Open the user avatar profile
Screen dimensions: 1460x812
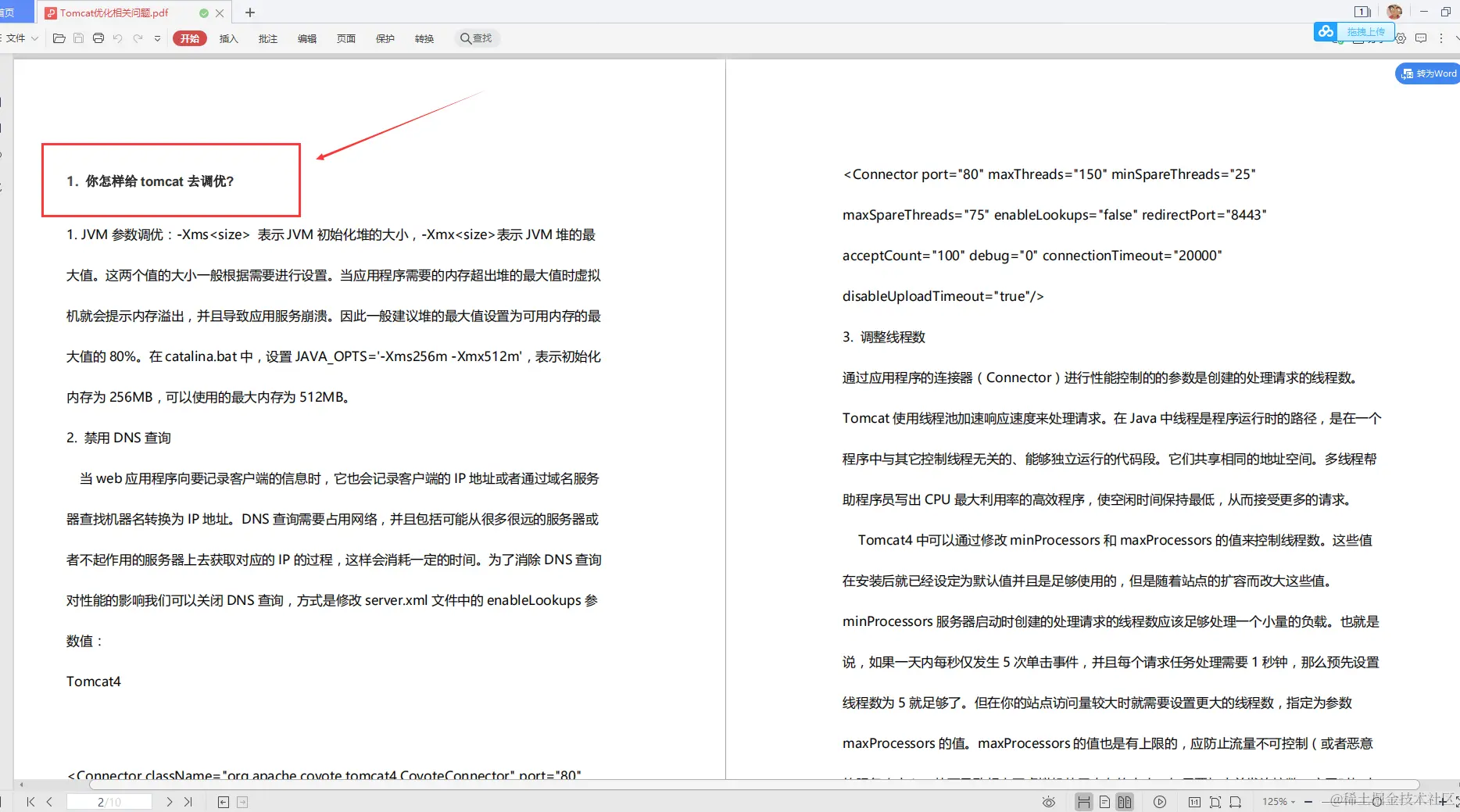tap(1394, 12)
